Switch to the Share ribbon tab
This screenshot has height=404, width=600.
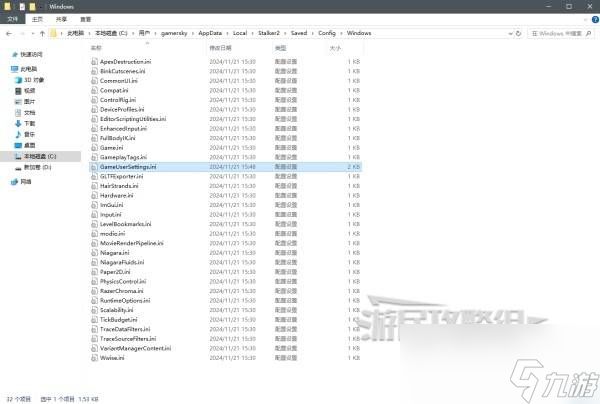[x=60, y=18]
